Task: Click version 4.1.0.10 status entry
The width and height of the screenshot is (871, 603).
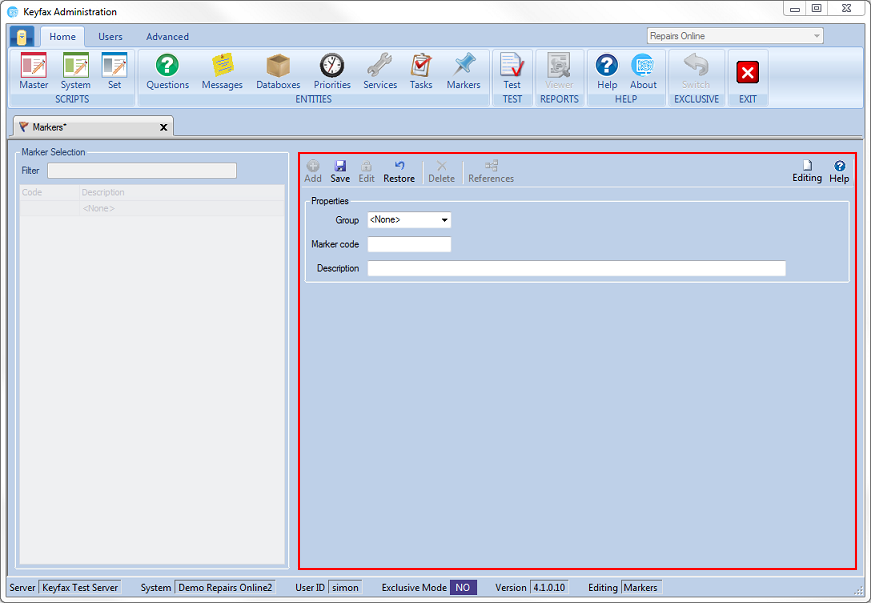Action: 549,587
